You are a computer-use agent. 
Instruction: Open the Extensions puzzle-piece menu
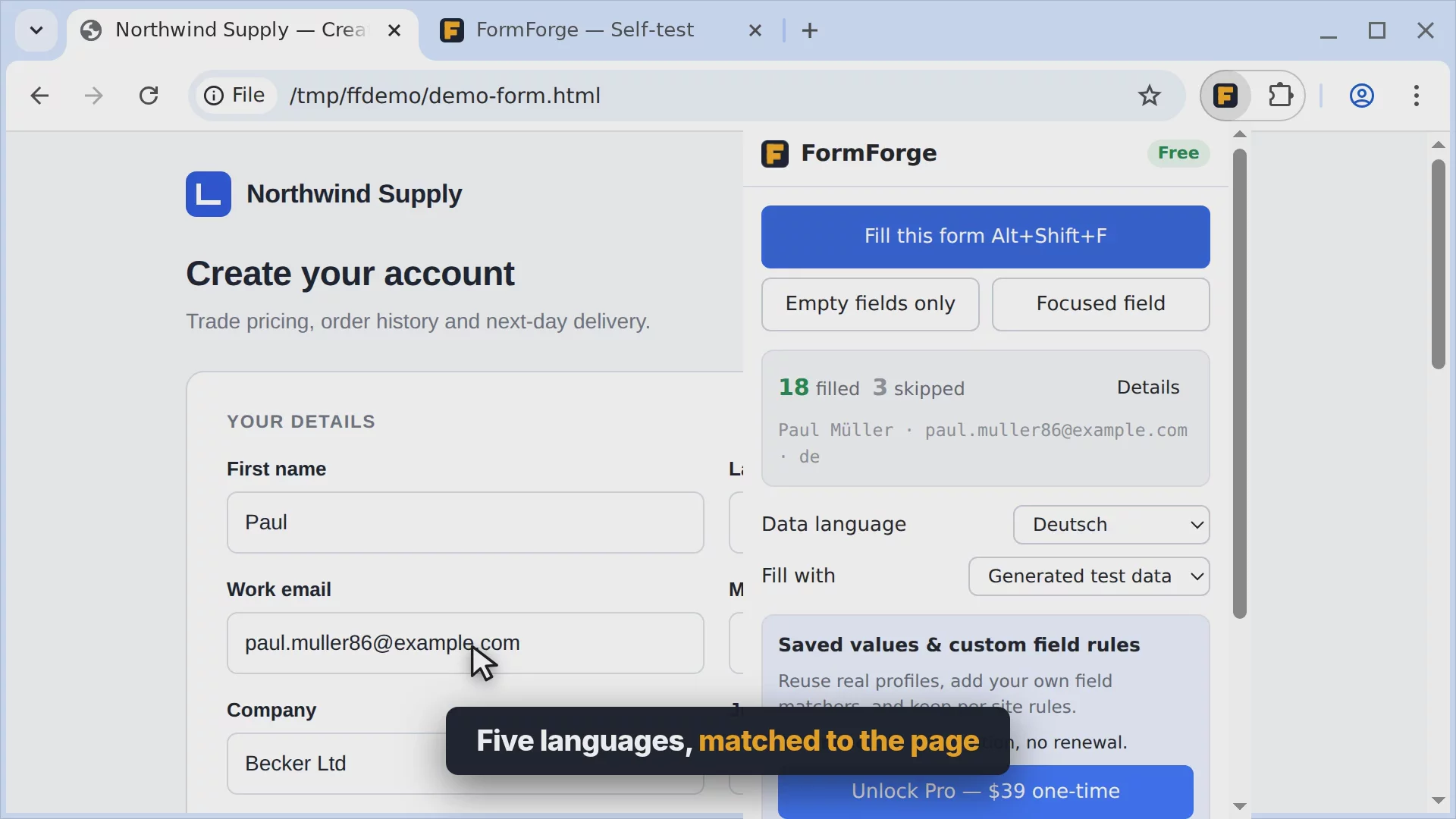point(1280,96)
